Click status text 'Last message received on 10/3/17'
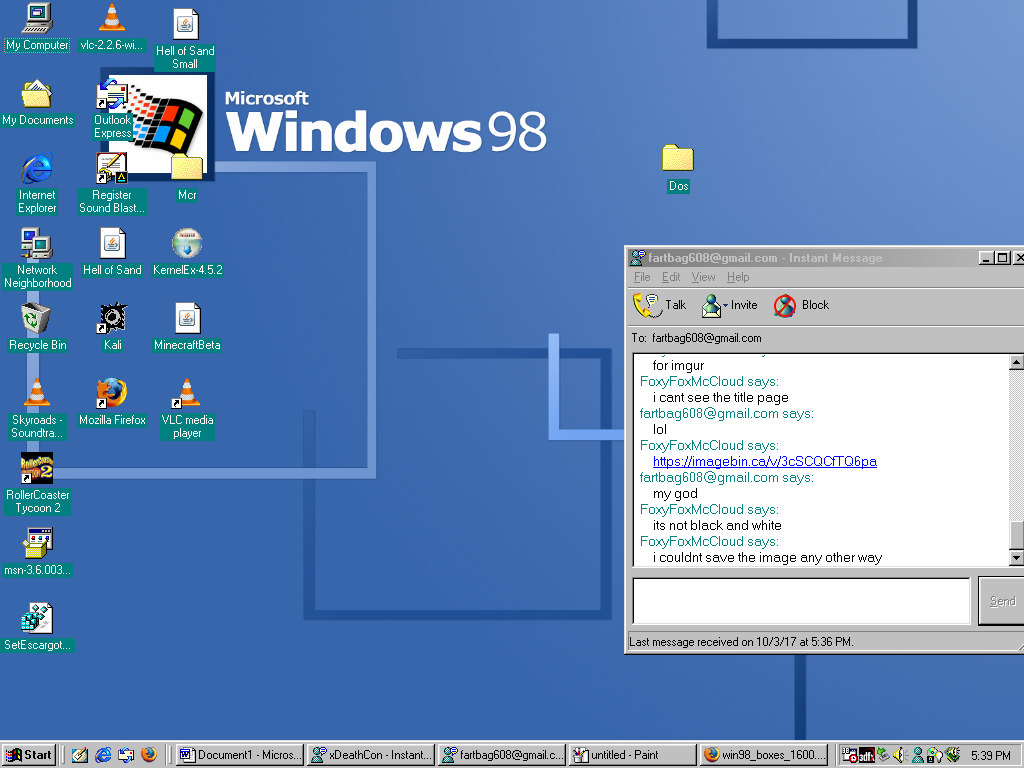 click(x=741, y=642)
